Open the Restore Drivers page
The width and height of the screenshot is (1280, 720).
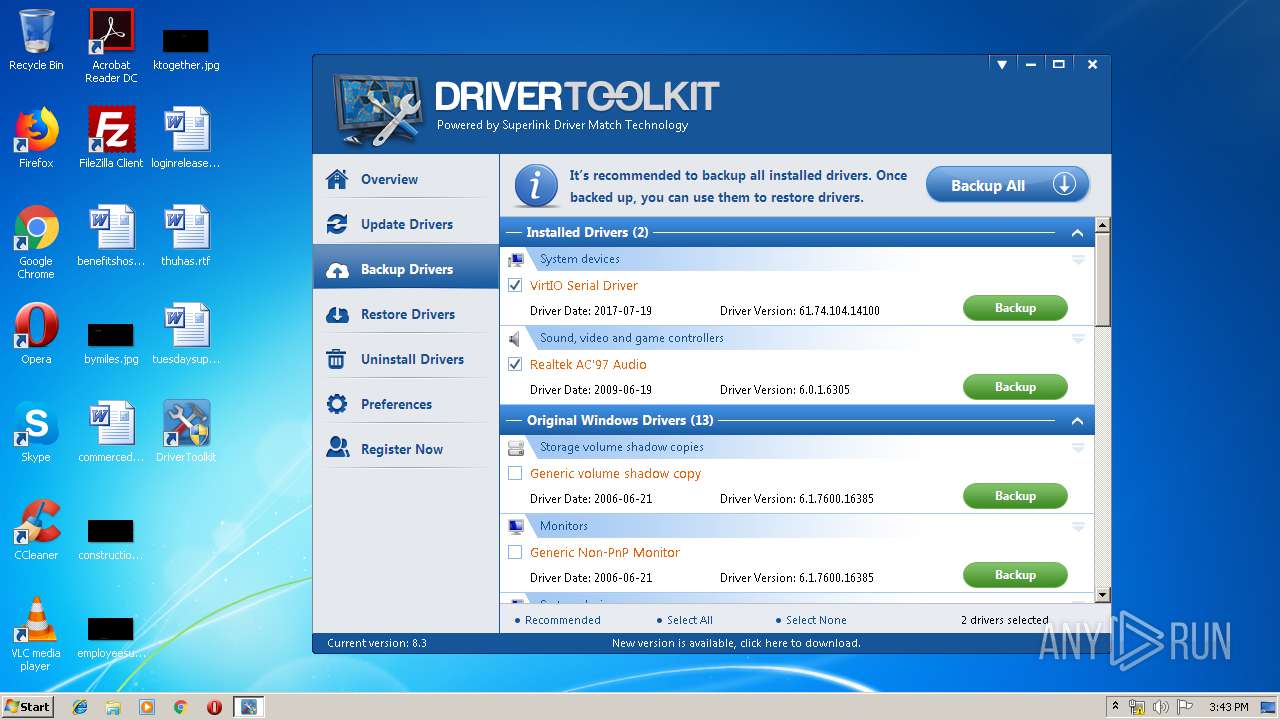click(406, 315)
